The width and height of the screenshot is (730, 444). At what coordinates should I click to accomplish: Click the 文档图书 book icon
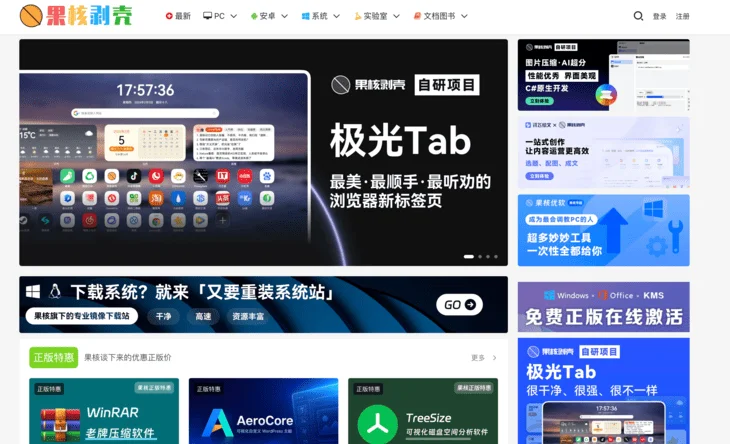pyautogui.click(x=417, y=16)
